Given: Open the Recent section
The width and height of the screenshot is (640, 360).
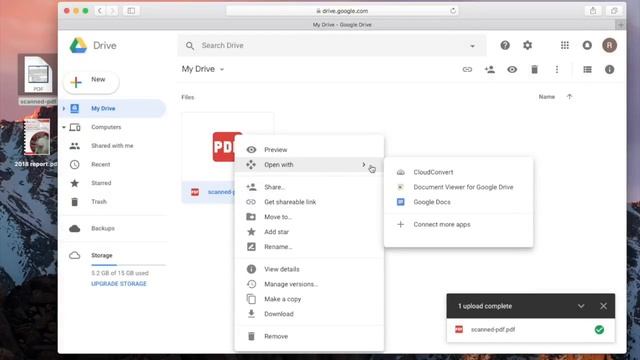Looking at the screenshot, I should [x=100, y=164].
